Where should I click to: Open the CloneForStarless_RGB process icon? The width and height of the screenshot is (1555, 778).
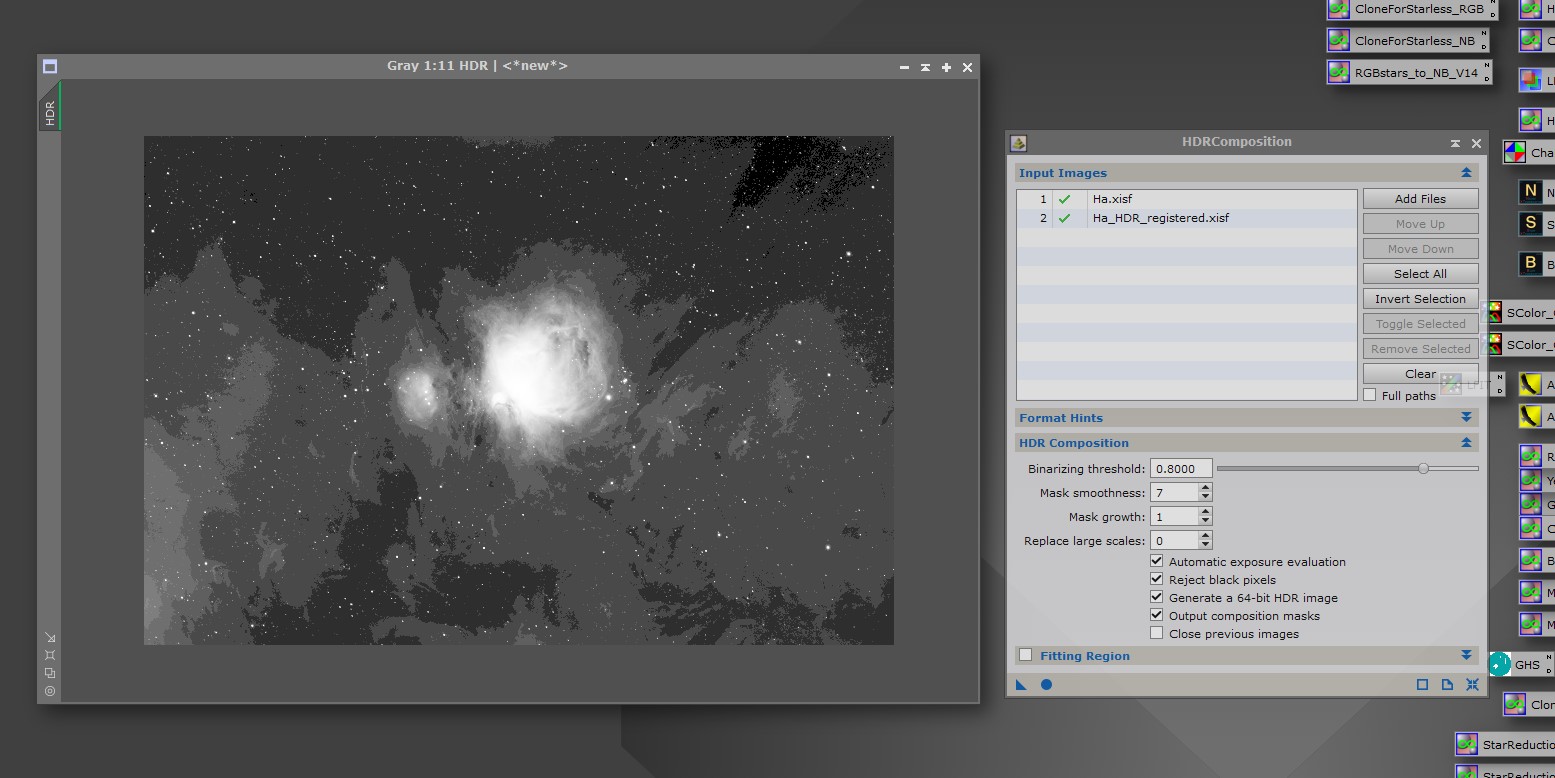click(1409, 9)
